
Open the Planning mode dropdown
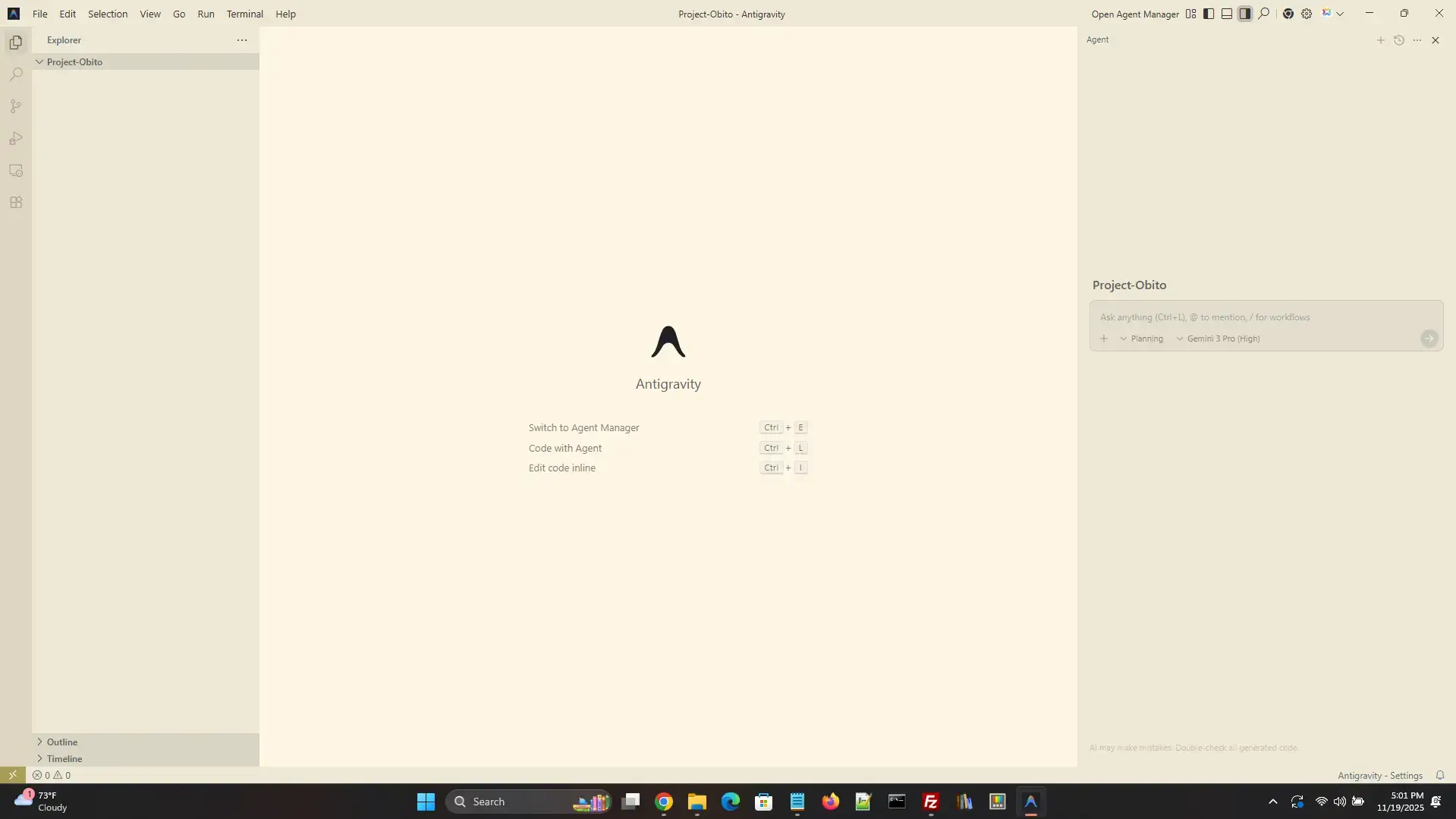[x=1141, y=339]
